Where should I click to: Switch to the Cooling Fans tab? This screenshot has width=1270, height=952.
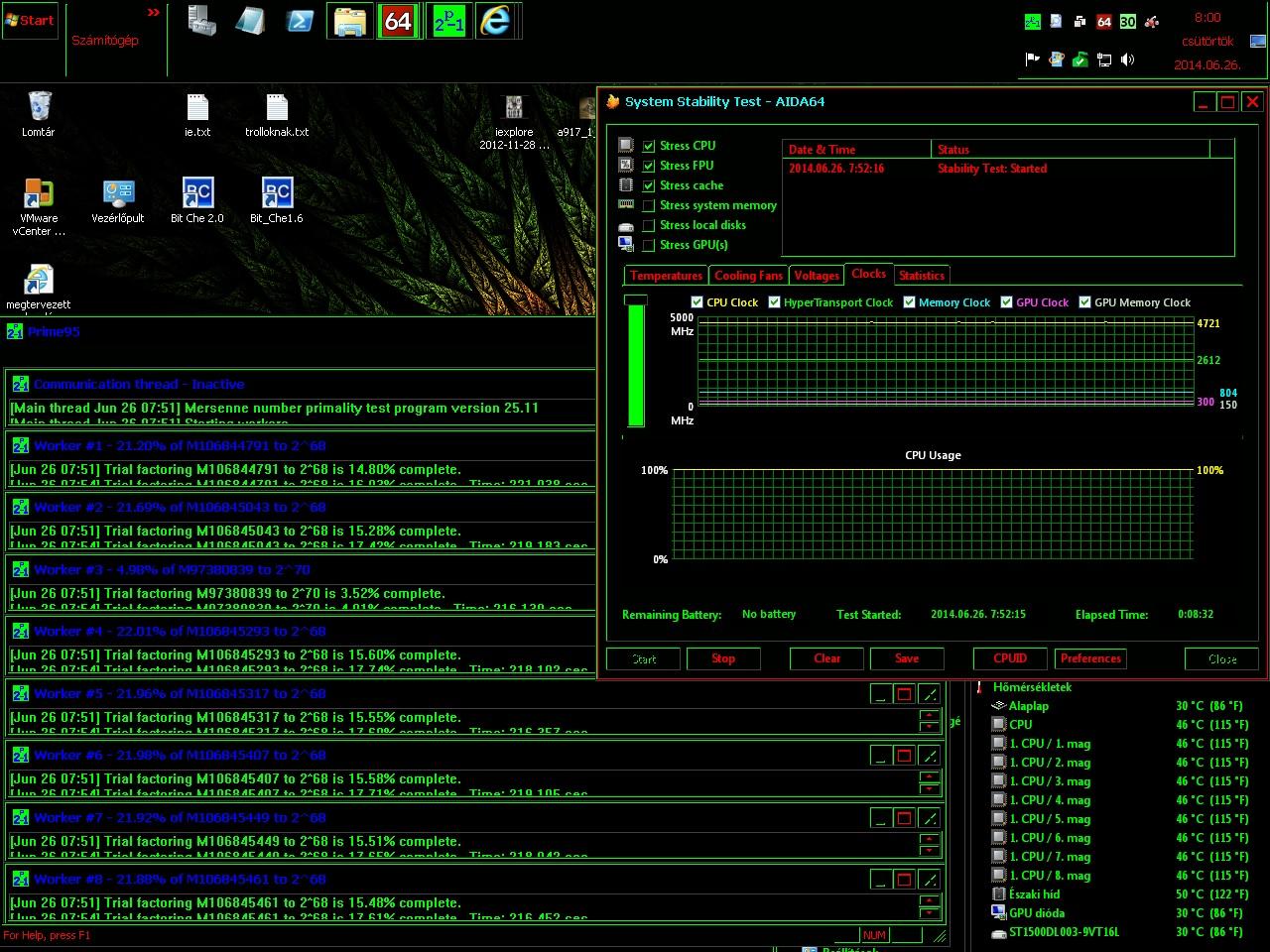[x=748, y=276]
